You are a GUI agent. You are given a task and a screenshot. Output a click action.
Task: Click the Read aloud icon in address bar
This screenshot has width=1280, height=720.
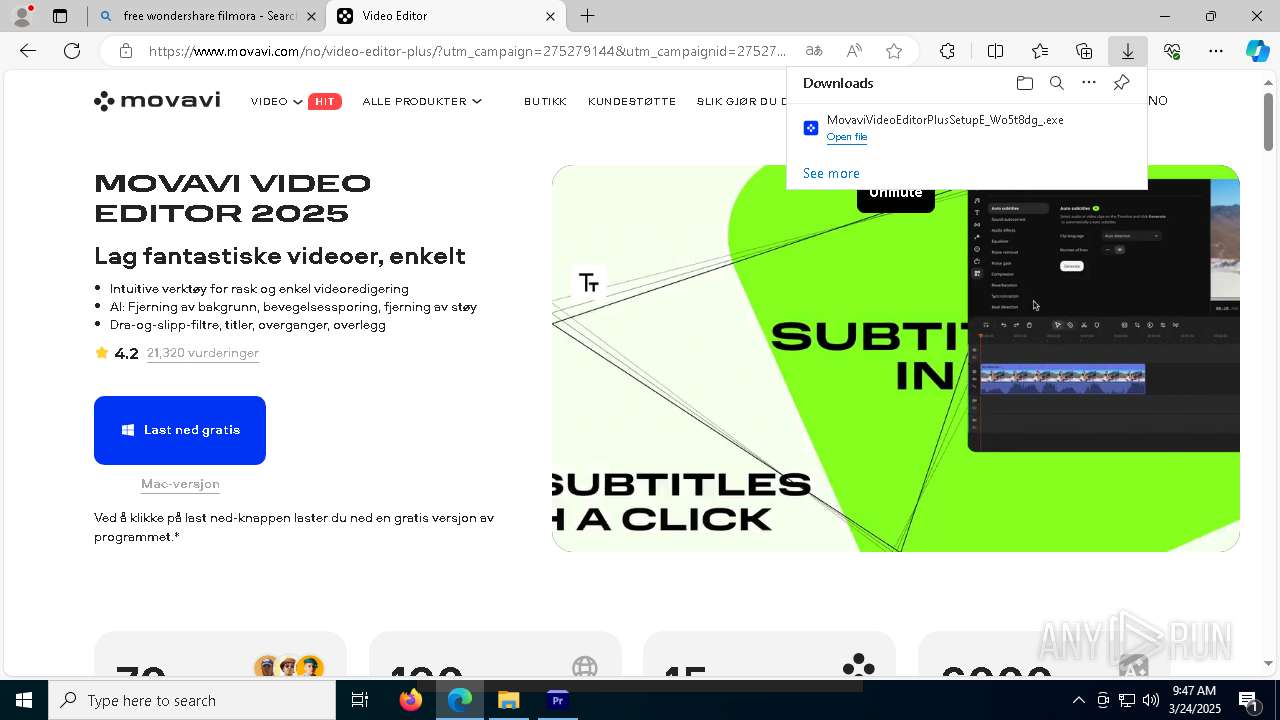(854, 51)
